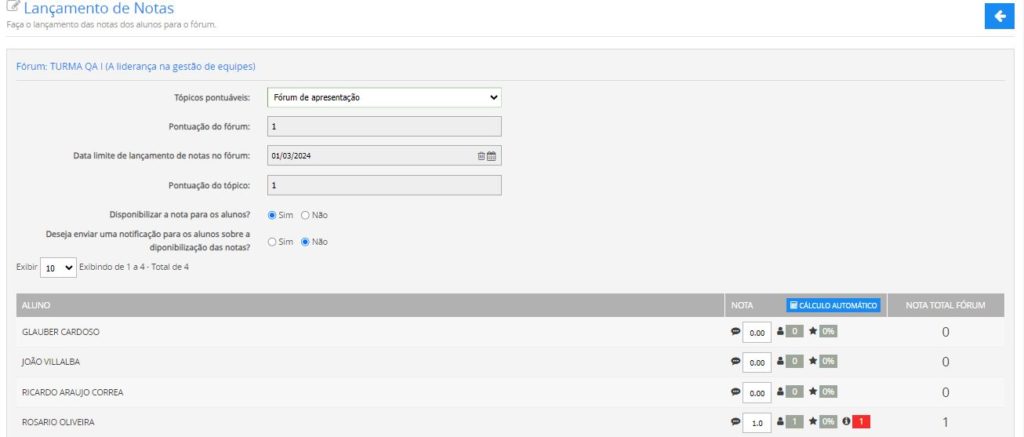This screenshot has width=1024, height=437.
Task: Click the blue back arrow button
Action: point(999,16)
